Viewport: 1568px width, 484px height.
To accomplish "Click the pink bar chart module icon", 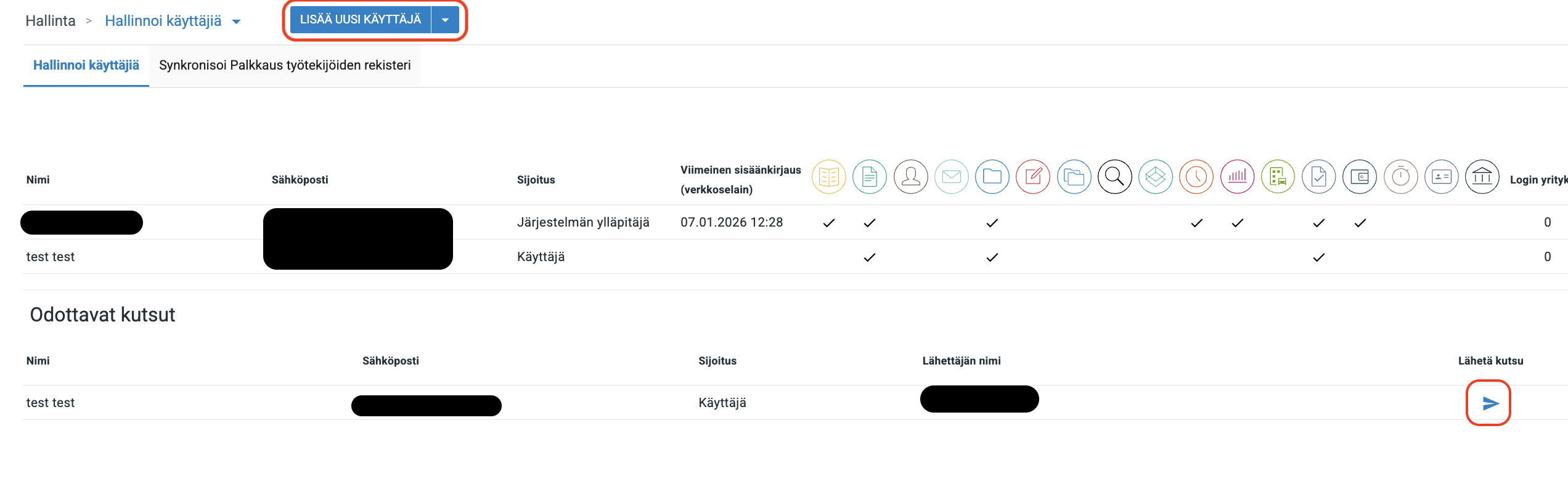I will (1237, 177).
